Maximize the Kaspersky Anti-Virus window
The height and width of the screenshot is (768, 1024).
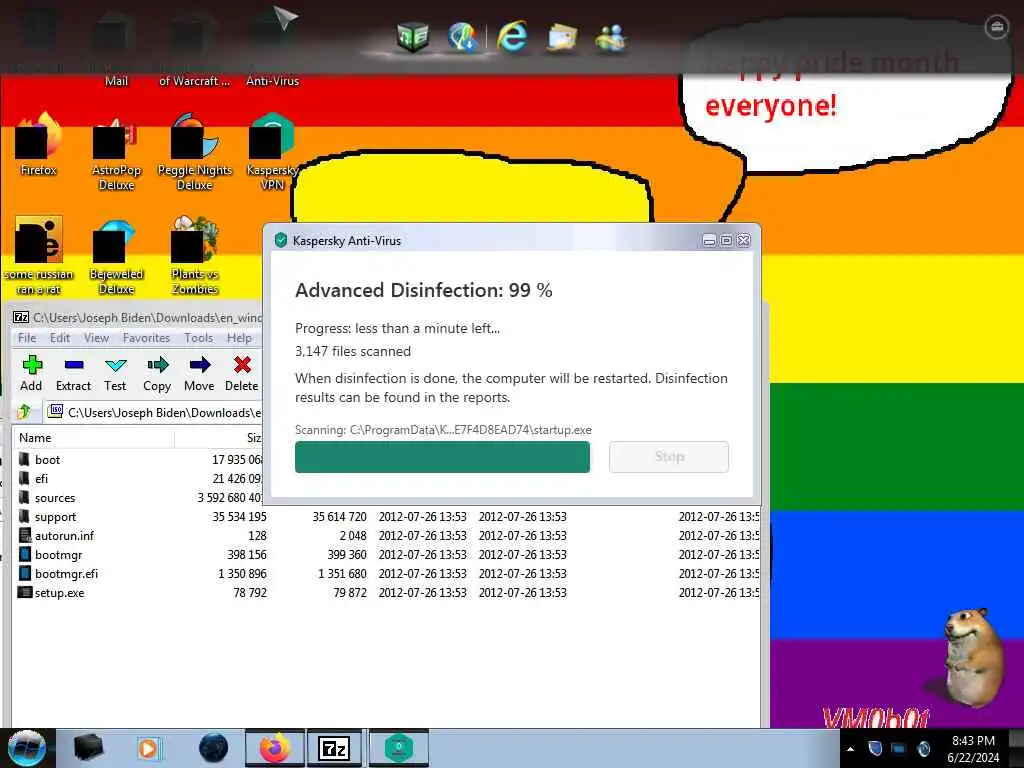click(x=726, y=240)
